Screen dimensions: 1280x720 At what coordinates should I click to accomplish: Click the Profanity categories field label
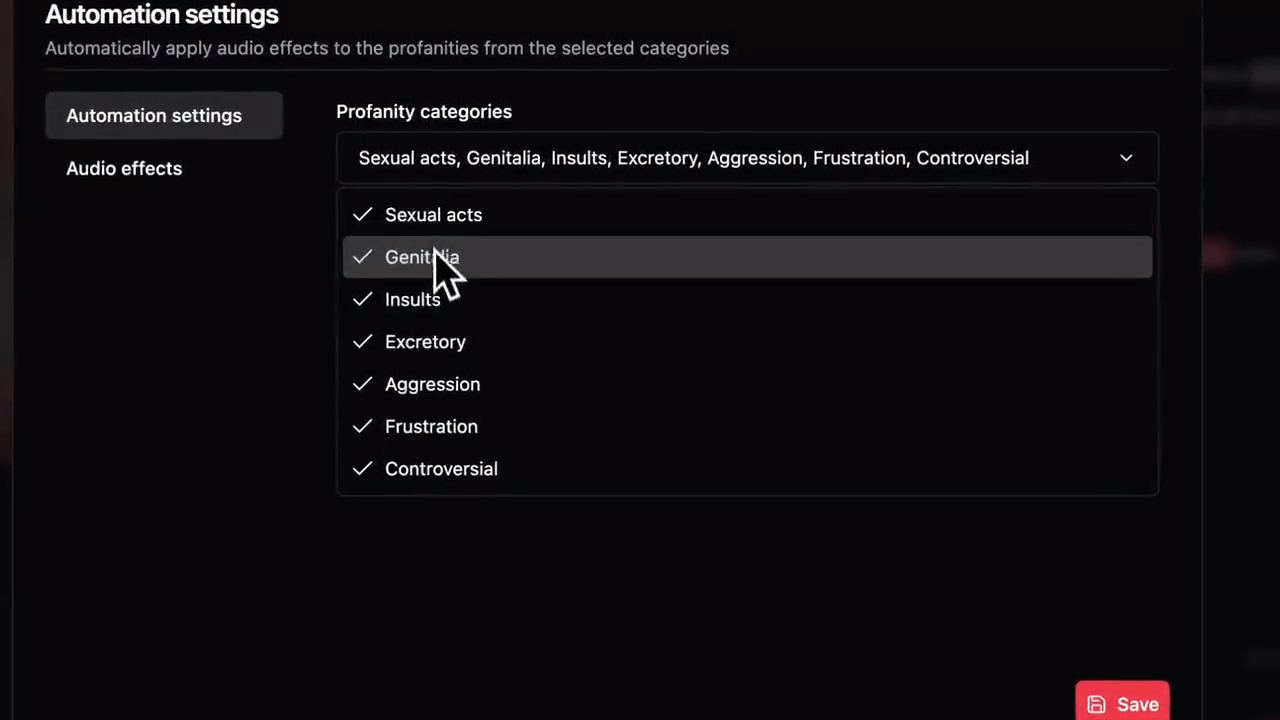424,111
